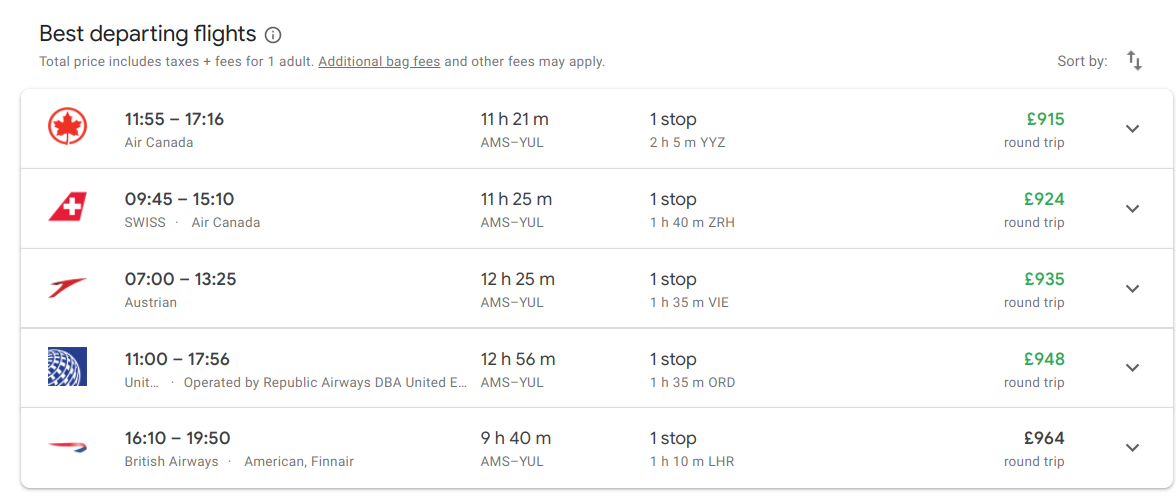Click the Air Canada maple leaf logo
The image size is (1176, 502).
pyautogui.click(x=68, y=127)
